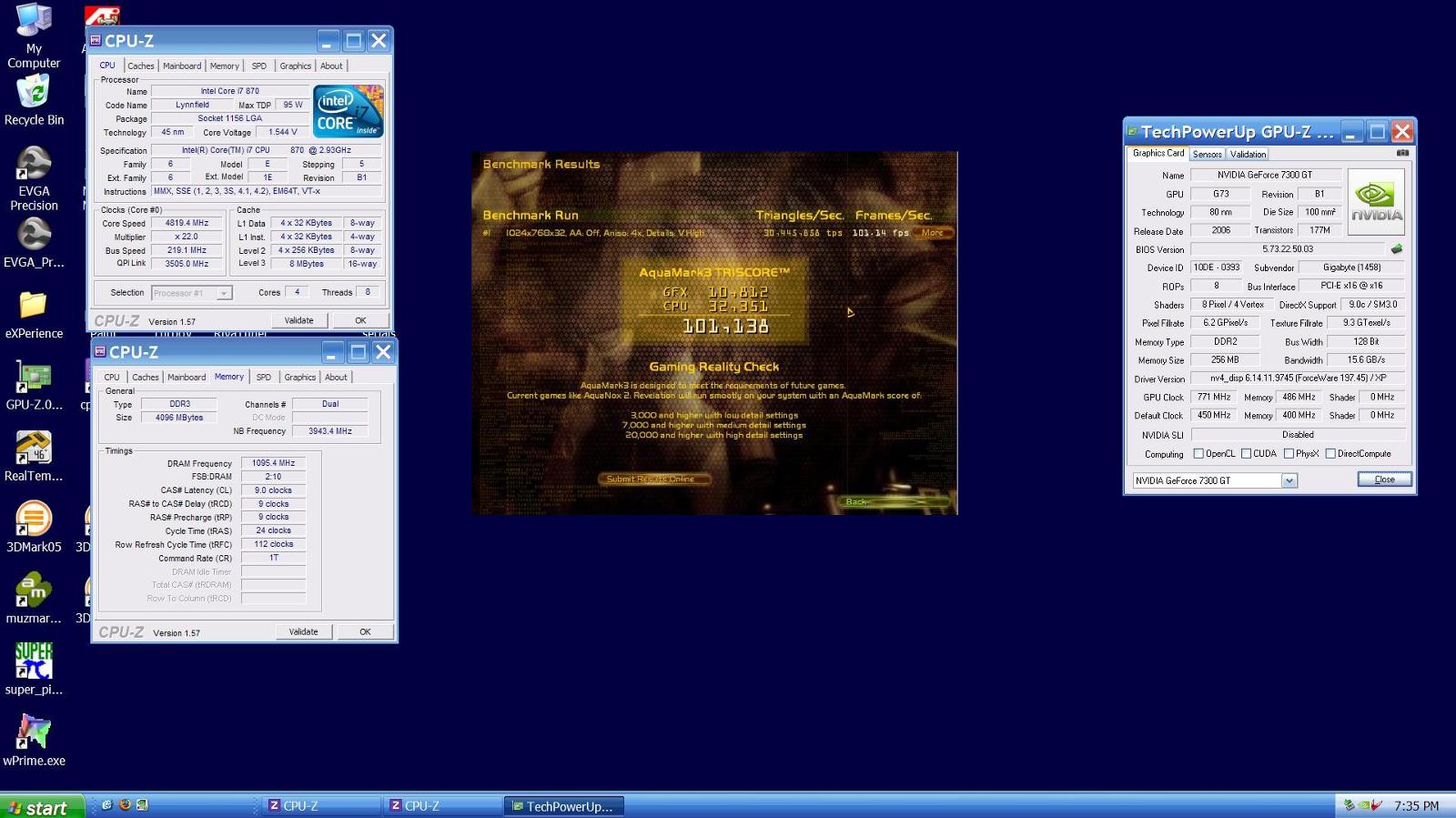Viewport: 1456px width, 818px height.
Task: Open the My Computer desktop icon
Action: pos(34,36)
